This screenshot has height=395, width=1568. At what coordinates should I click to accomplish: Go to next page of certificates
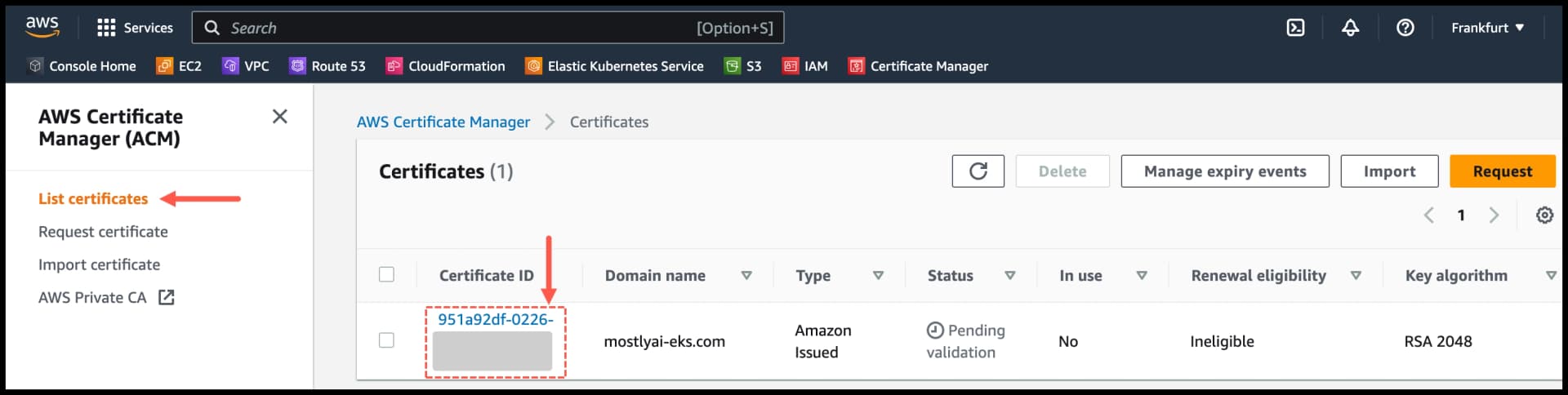point(1494,215)
